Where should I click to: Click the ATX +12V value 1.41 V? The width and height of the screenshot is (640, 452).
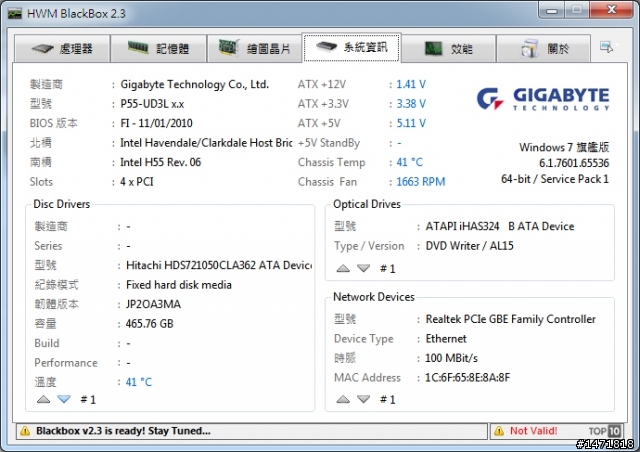coord(411,85)
